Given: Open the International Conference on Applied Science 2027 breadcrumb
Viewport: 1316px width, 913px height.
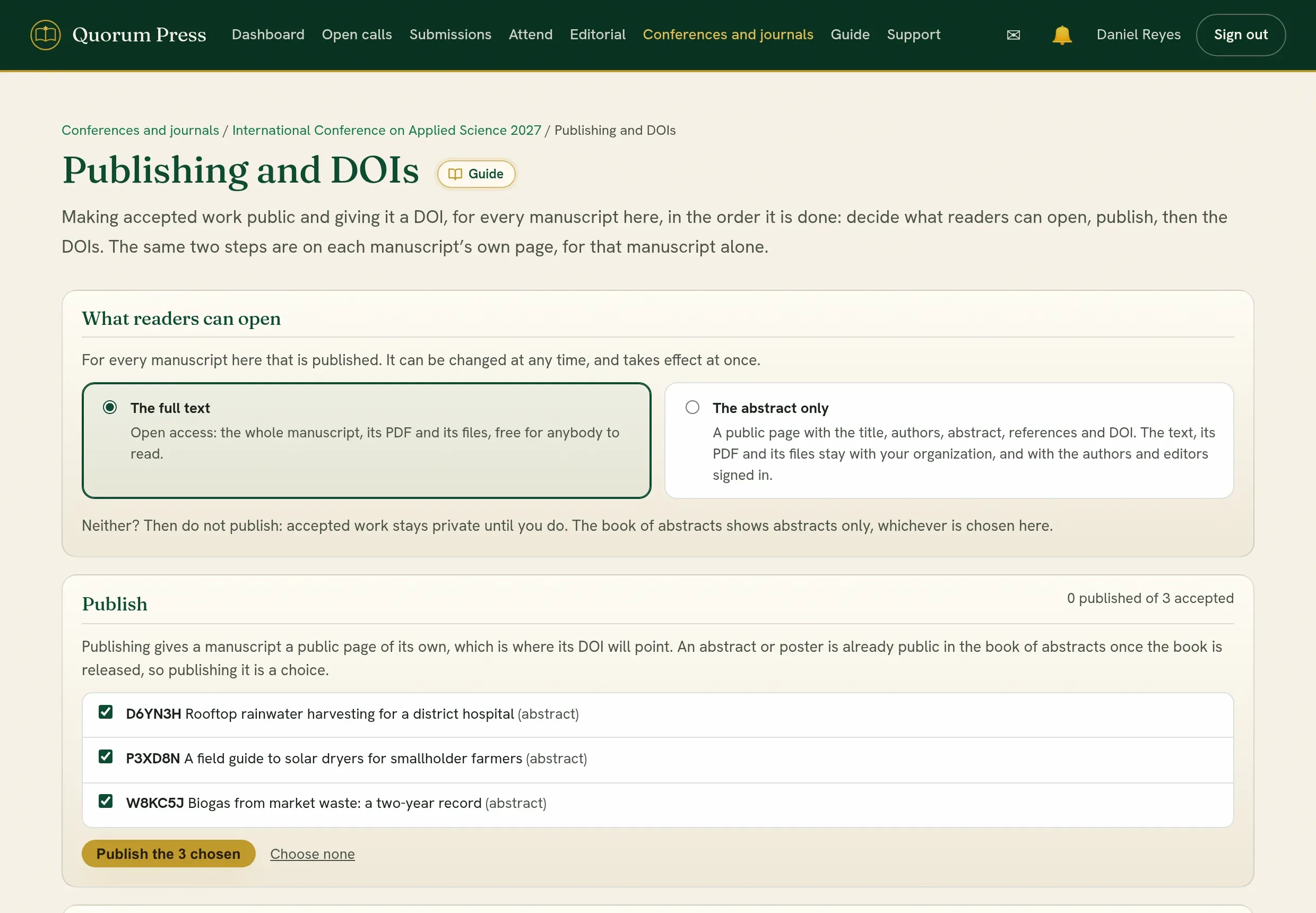Looking at the screenshot, I should tap(387, 131).
